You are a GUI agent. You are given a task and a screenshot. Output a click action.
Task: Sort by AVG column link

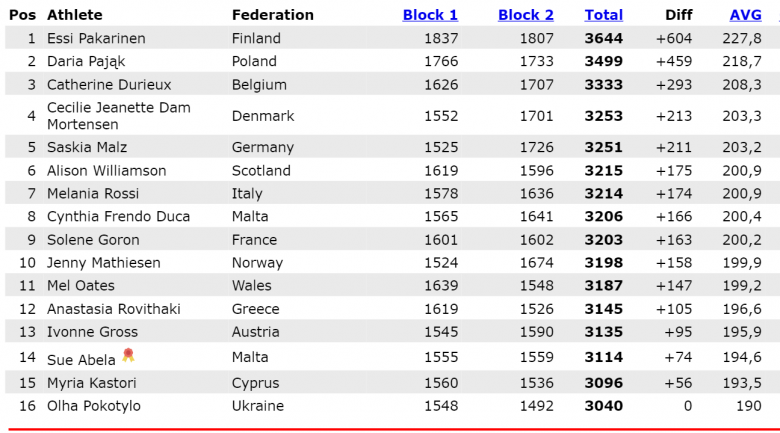click(x=745, y=15)
